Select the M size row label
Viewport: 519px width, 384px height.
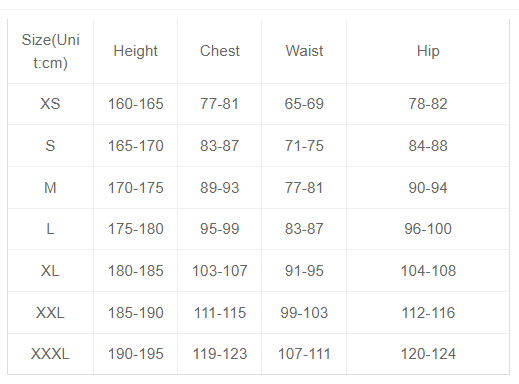[x=50, y=188]
